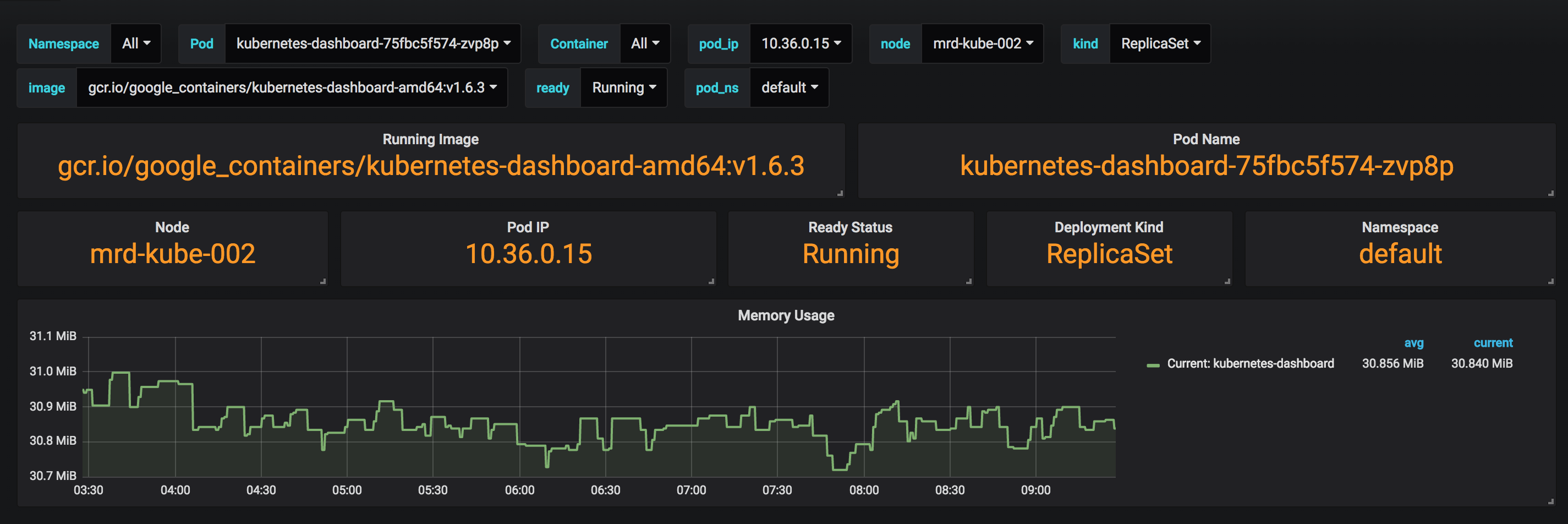Click the 30.7 MiB y-axis label
Screen dimensions: 1568x524
tap(53, 476)
